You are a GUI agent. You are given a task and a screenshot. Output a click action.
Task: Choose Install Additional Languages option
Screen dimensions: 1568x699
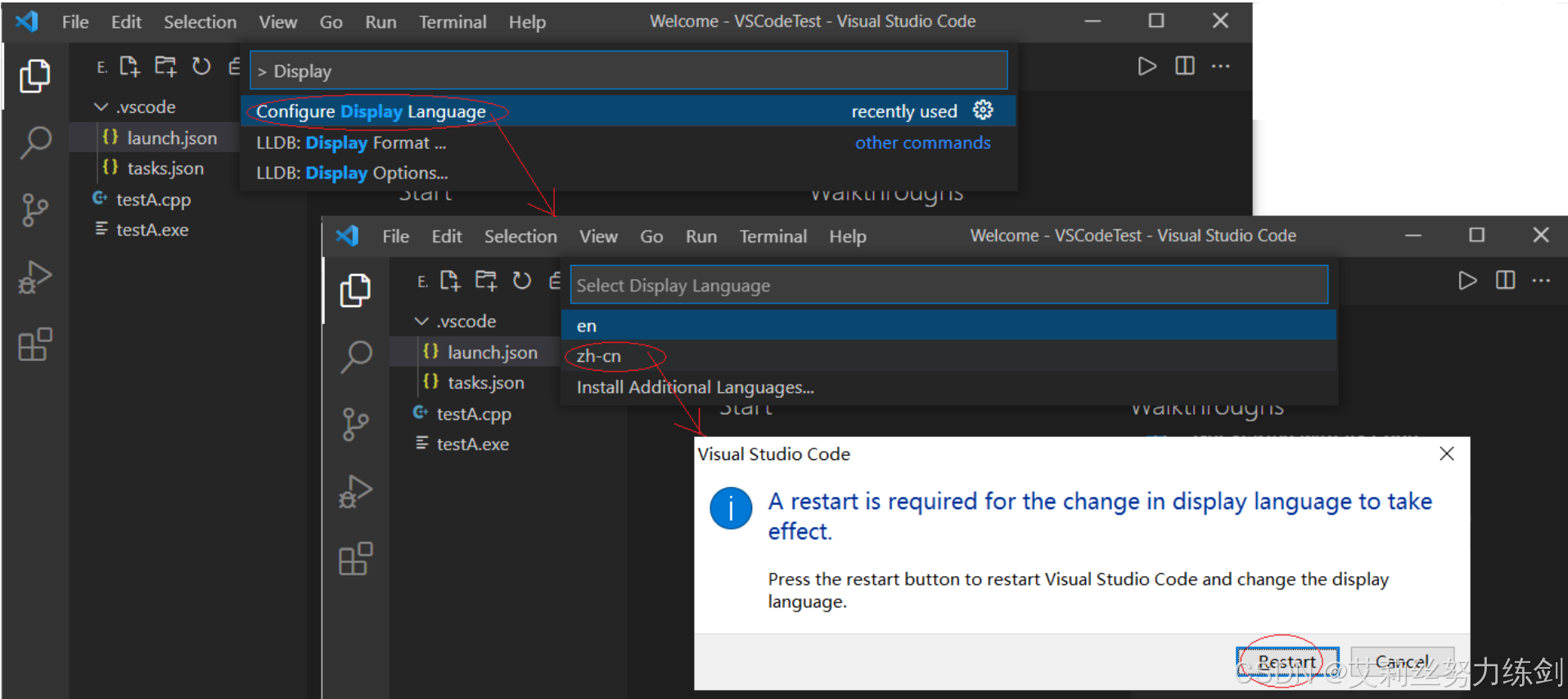coord(949,387)
